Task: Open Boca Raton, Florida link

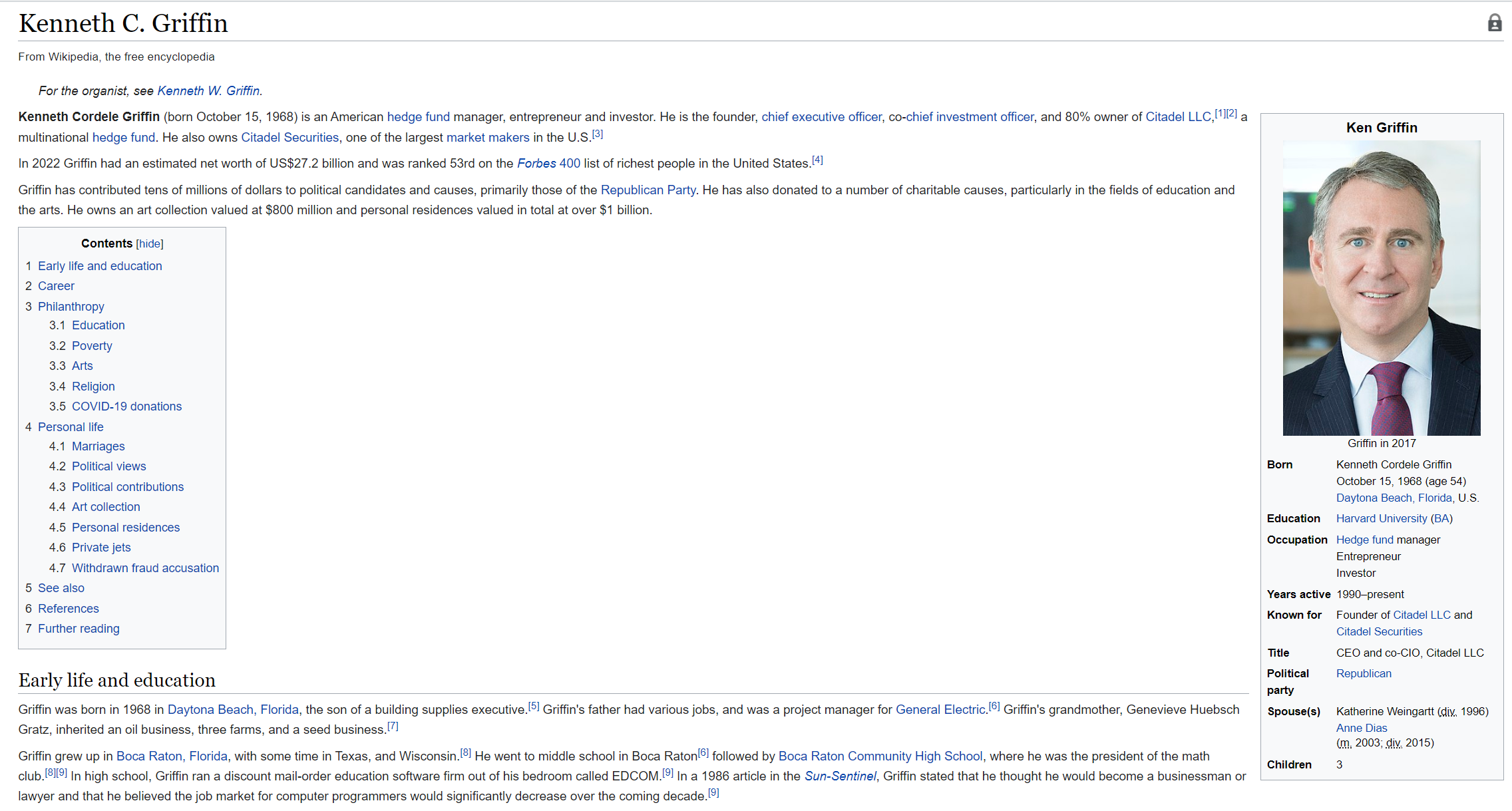Action: [x=172, y=756]
